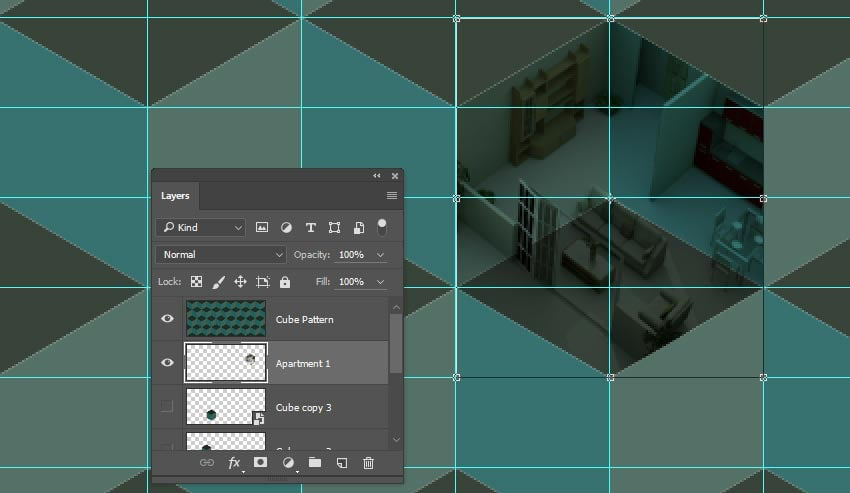Hide the Apartment 1 layer
850x493 pixels.
click(168, 362)
